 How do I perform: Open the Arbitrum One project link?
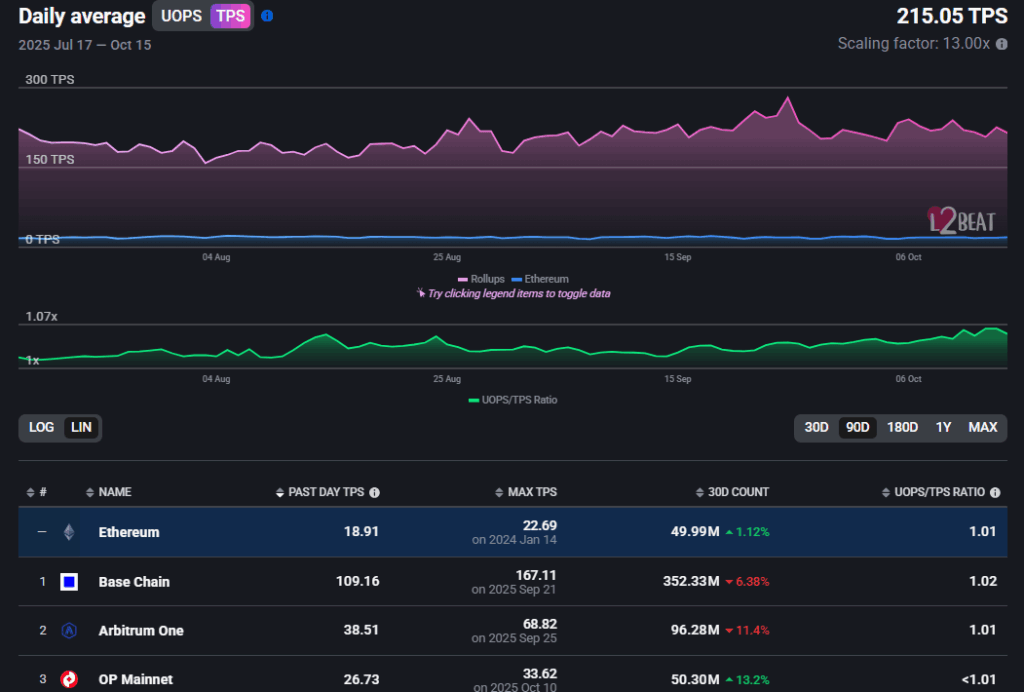tap(141, 631)
